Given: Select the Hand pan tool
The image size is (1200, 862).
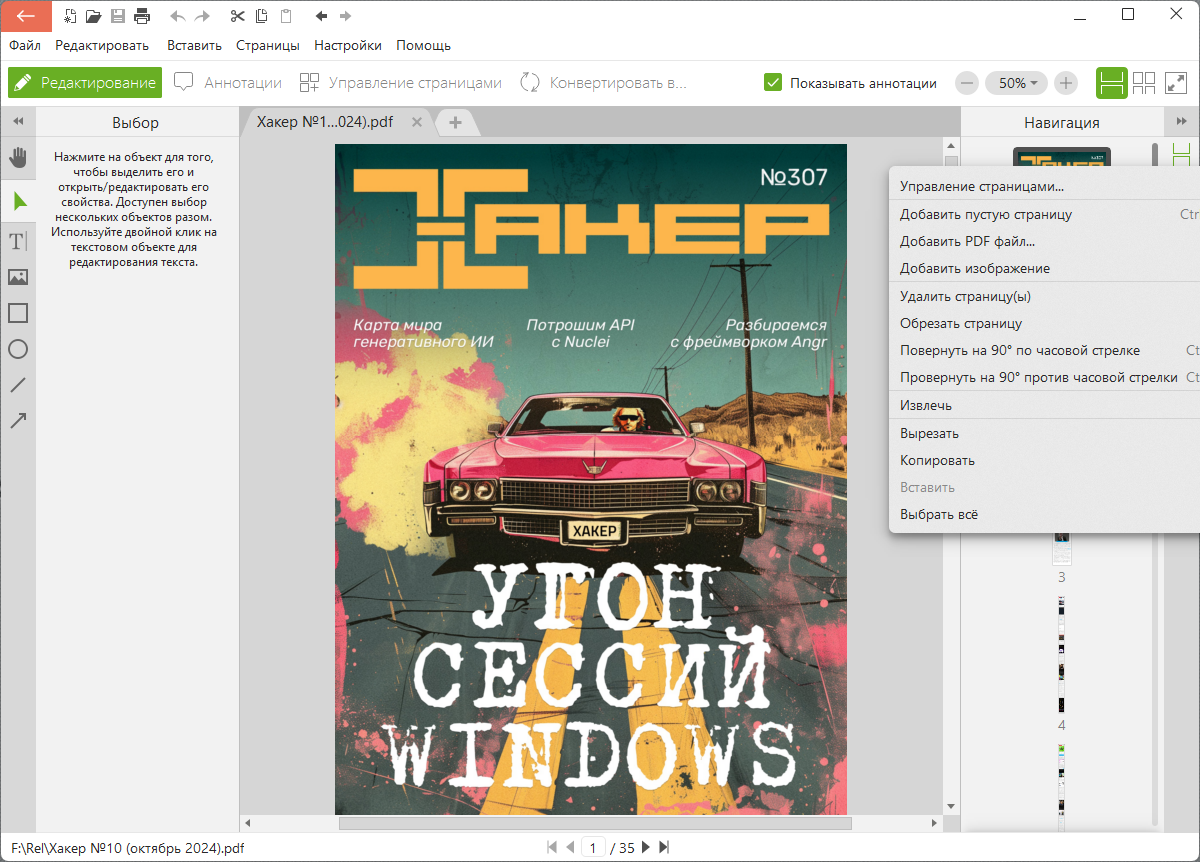Looking at the screenshot, I should (x=18, y=158).
